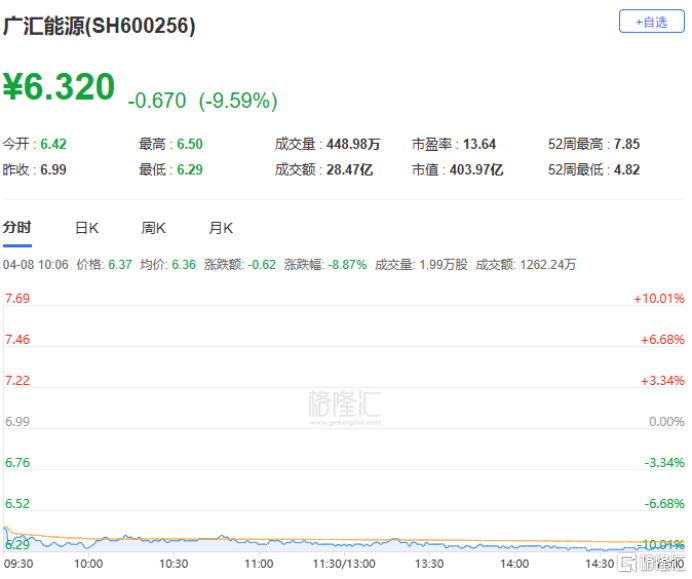The width and height of the screenshot is (692, 579).
Task: Open the 日K chart tab
Action: (x=87, y=228)
